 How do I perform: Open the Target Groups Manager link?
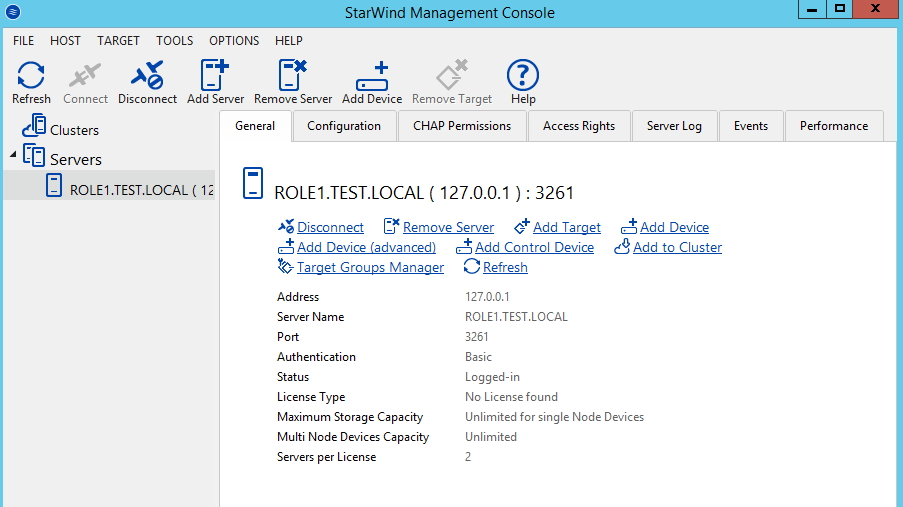tap(370, 267)
